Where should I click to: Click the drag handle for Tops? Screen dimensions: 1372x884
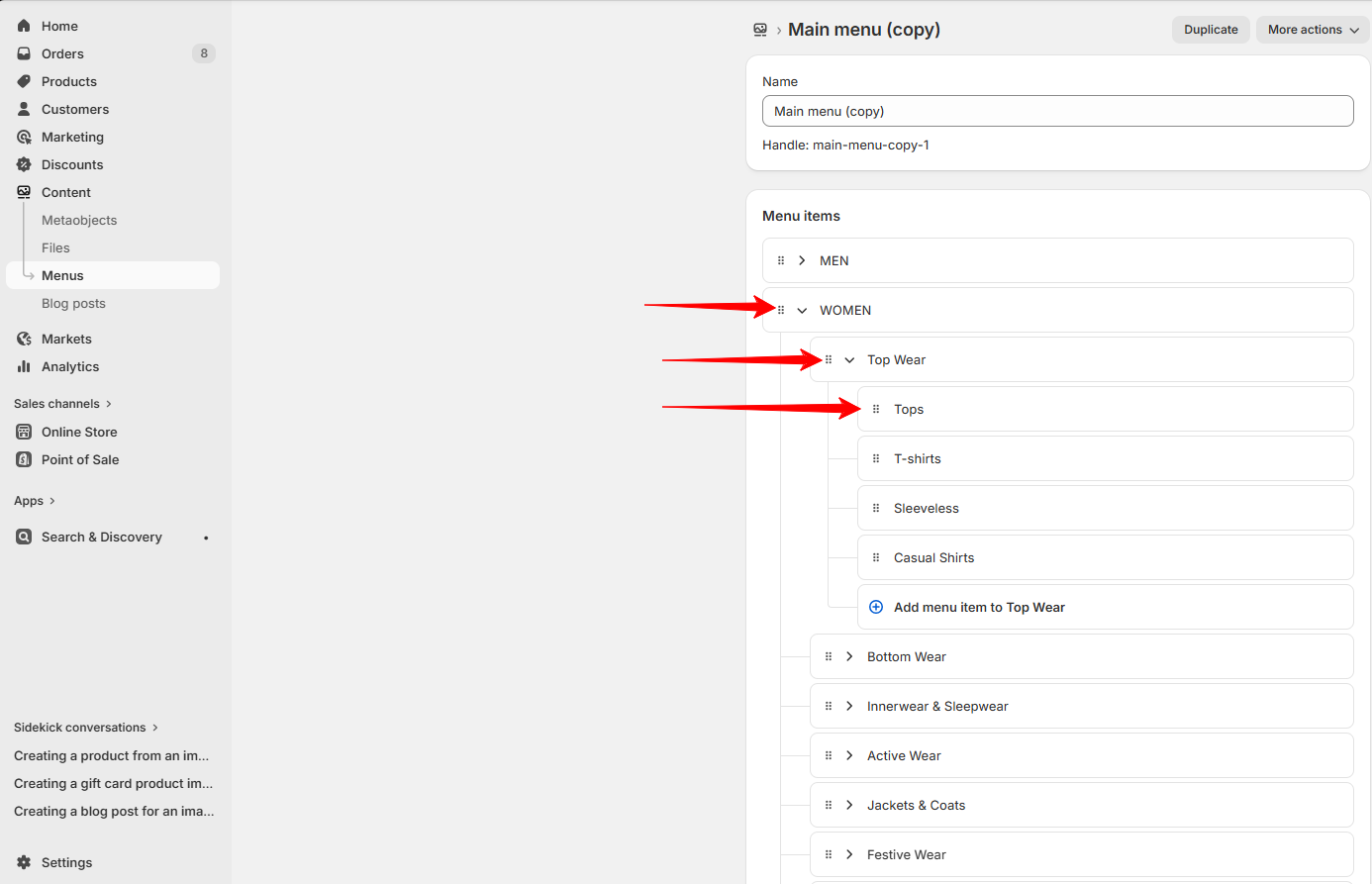point(876,409)
